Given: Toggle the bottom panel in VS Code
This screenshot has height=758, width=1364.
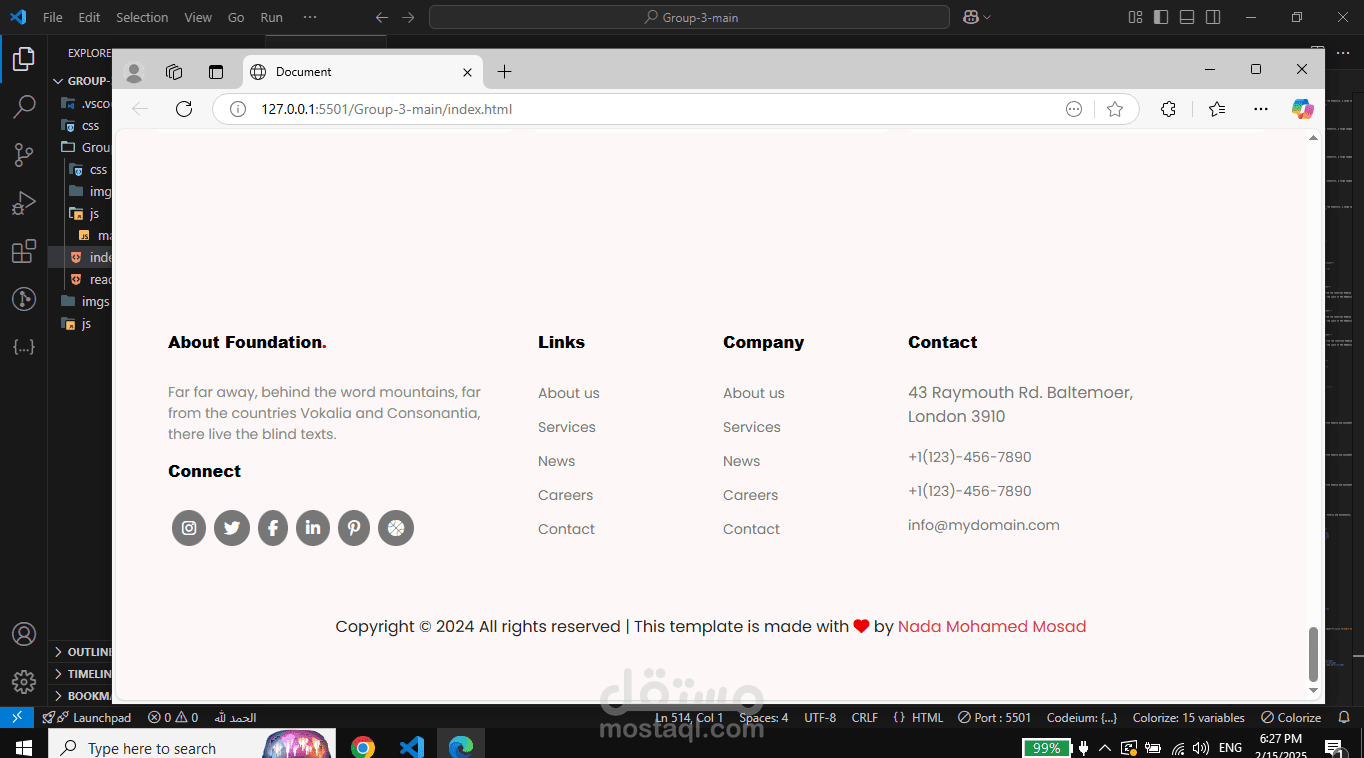Looking at the screenshot, I should point(1187,17).
